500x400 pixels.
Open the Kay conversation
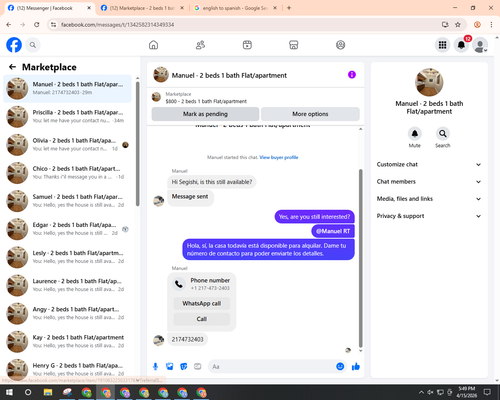click(x=68, y=342)
